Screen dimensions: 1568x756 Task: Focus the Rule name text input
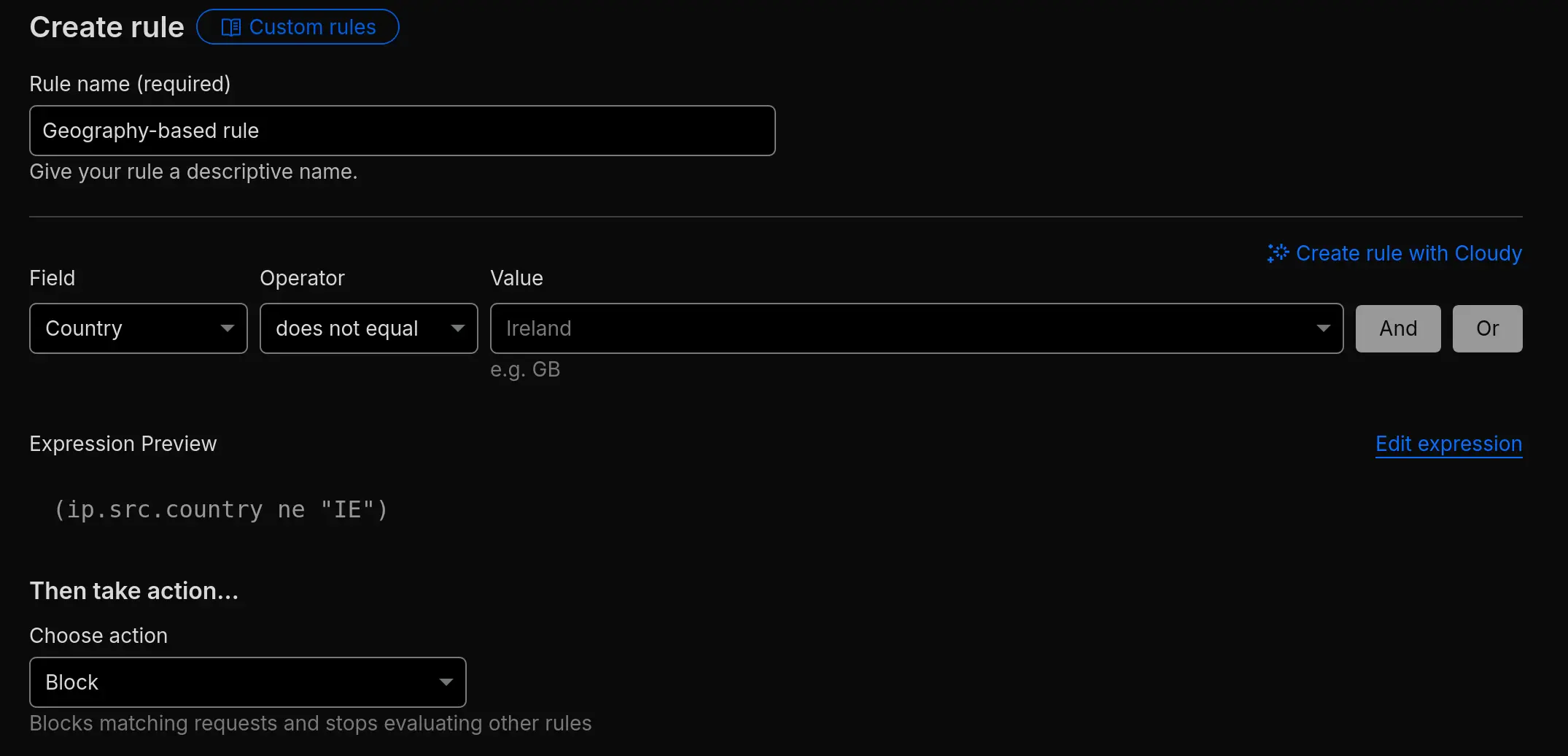(x=402, y=131)
